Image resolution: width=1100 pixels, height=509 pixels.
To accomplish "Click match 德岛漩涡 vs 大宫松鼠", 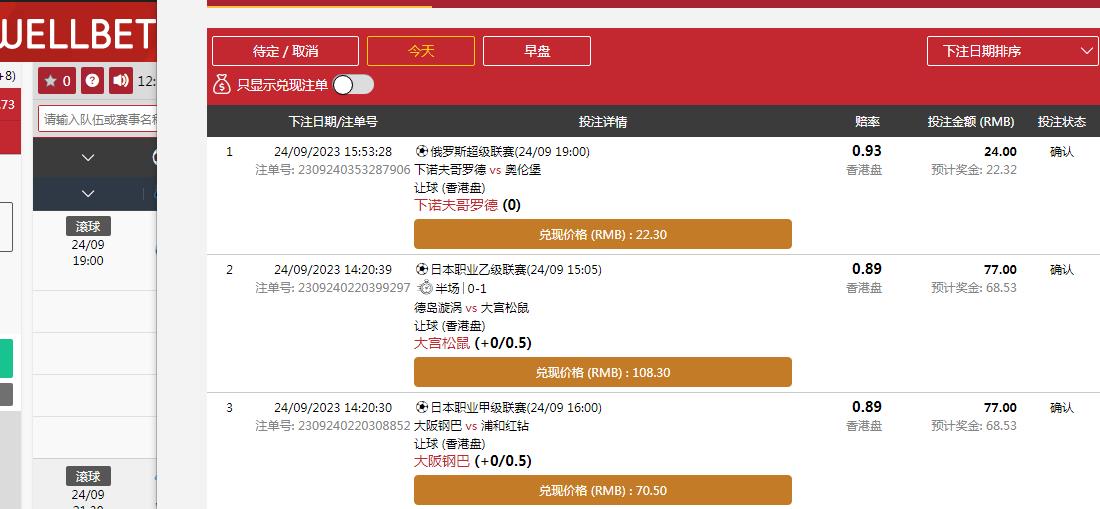I will point(471,308).
